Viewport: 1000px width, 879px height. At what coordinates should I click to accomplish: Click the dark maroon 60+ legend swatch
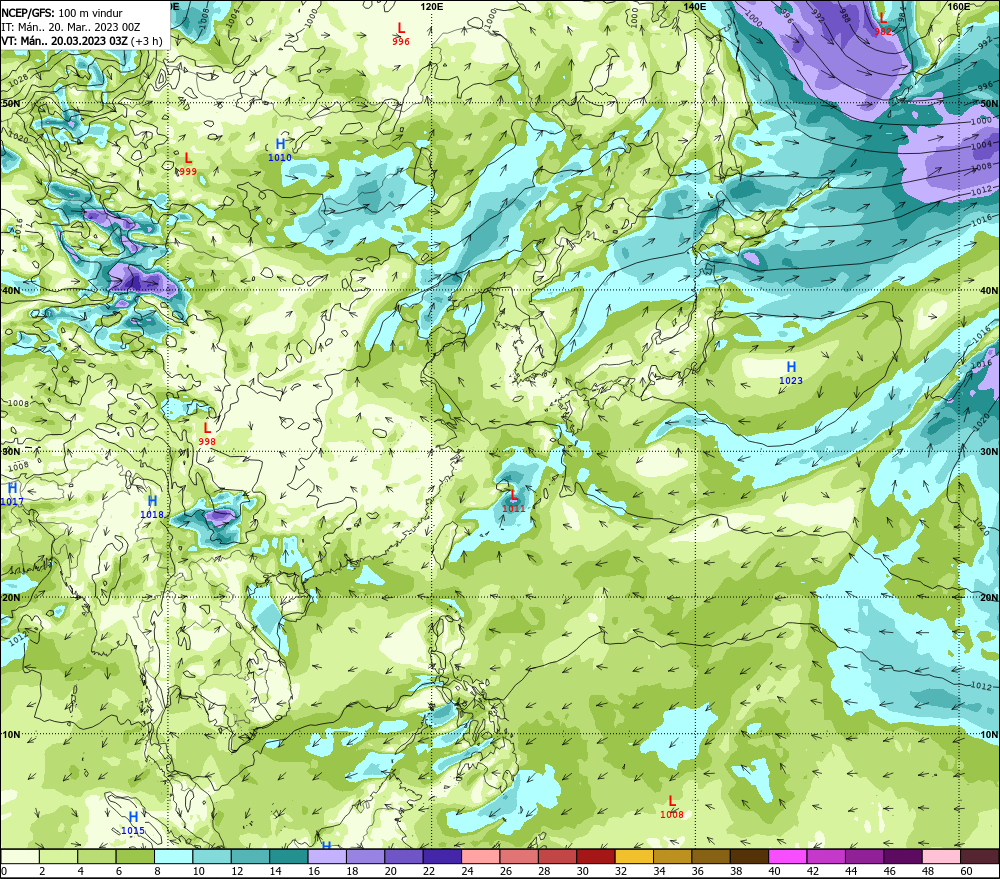pos(979,856)
